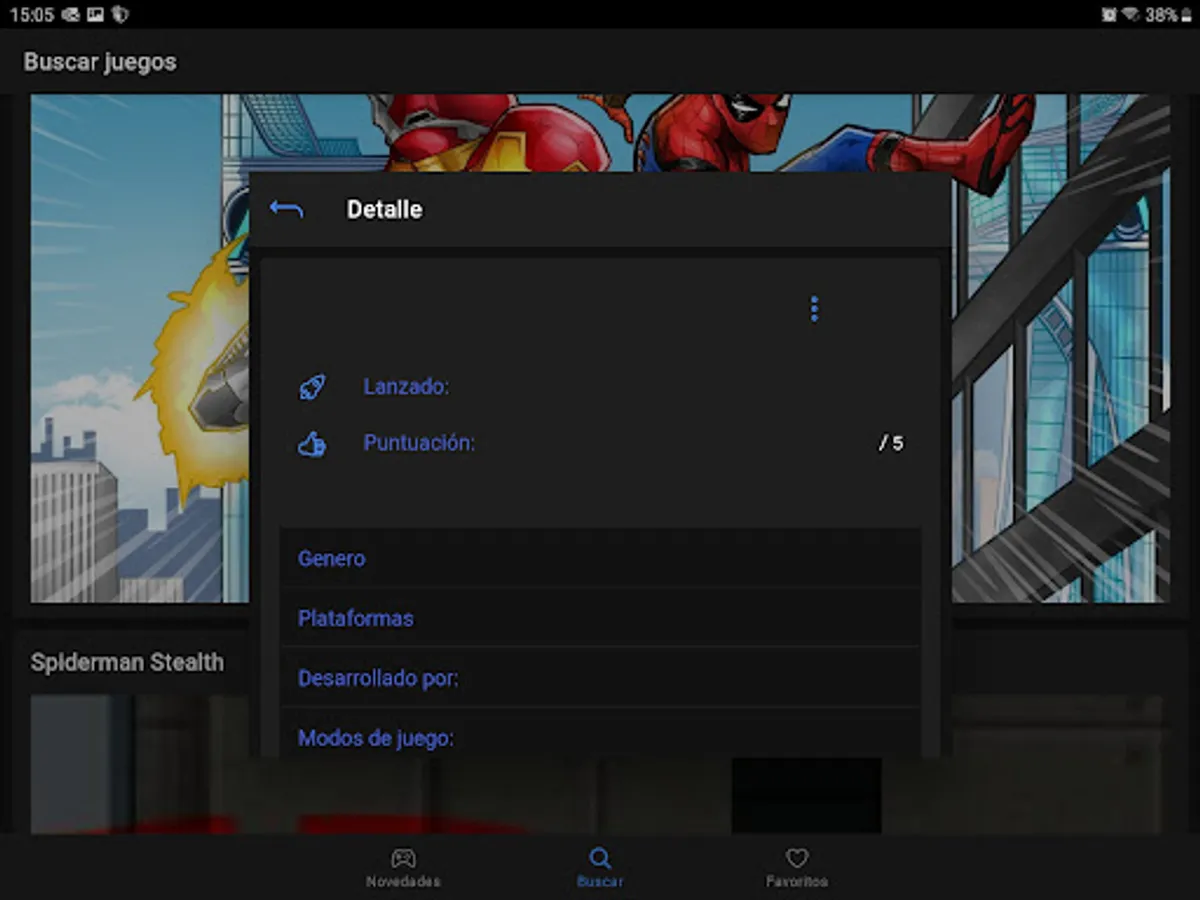1200x900 pixels.
Task: Tap the magnifier Buscar icon
Action: pyautogui.click(x=600, y=858)
